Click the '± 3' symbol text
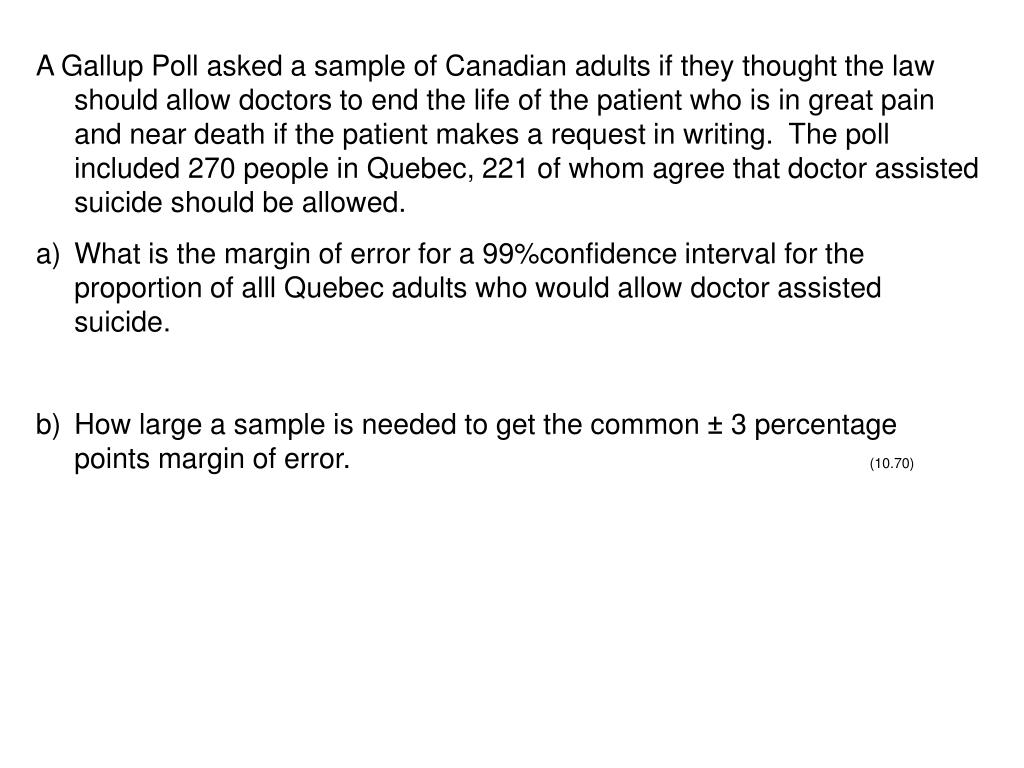 (727, 425)
